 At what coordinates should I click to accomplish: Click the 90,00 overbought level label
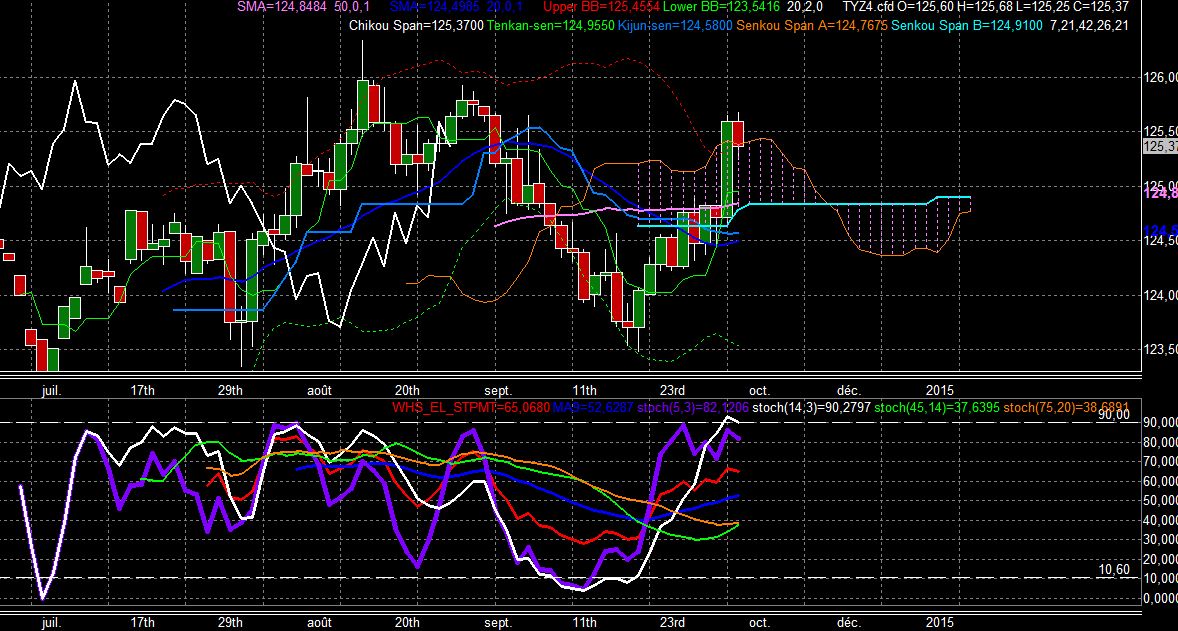coord(1114,414)
